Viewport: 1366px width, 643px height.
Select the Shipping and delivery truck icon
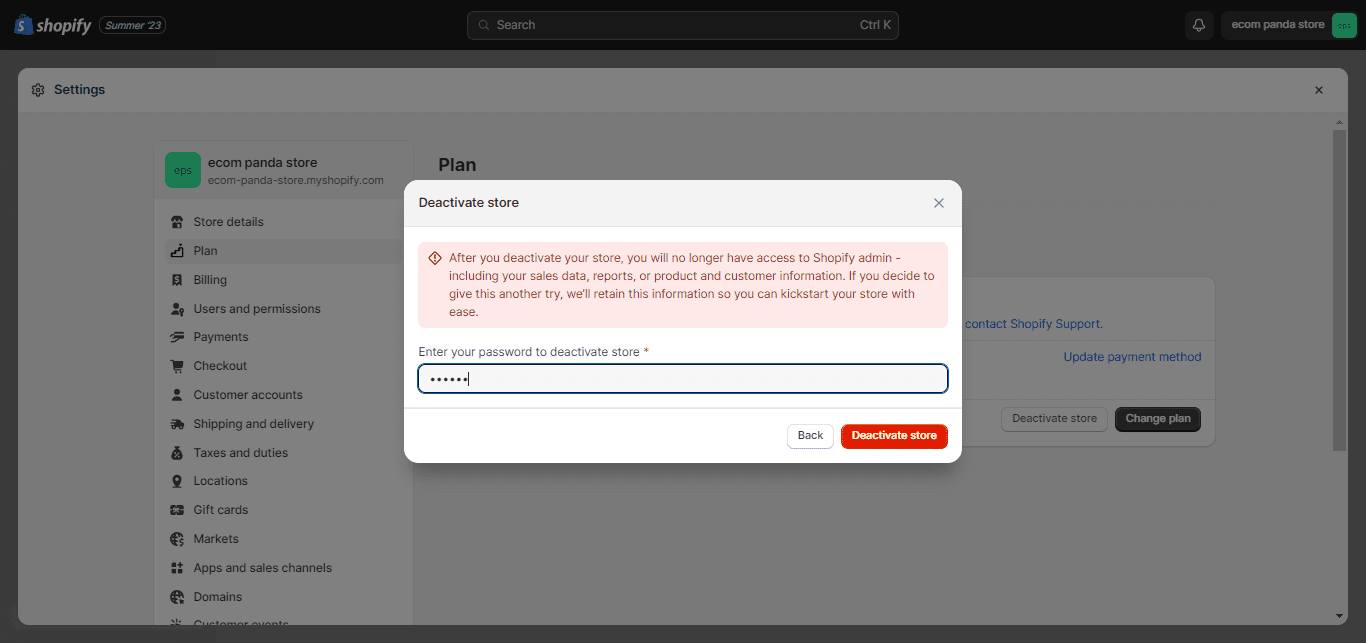pyautogui.click(x=177, y=423)
